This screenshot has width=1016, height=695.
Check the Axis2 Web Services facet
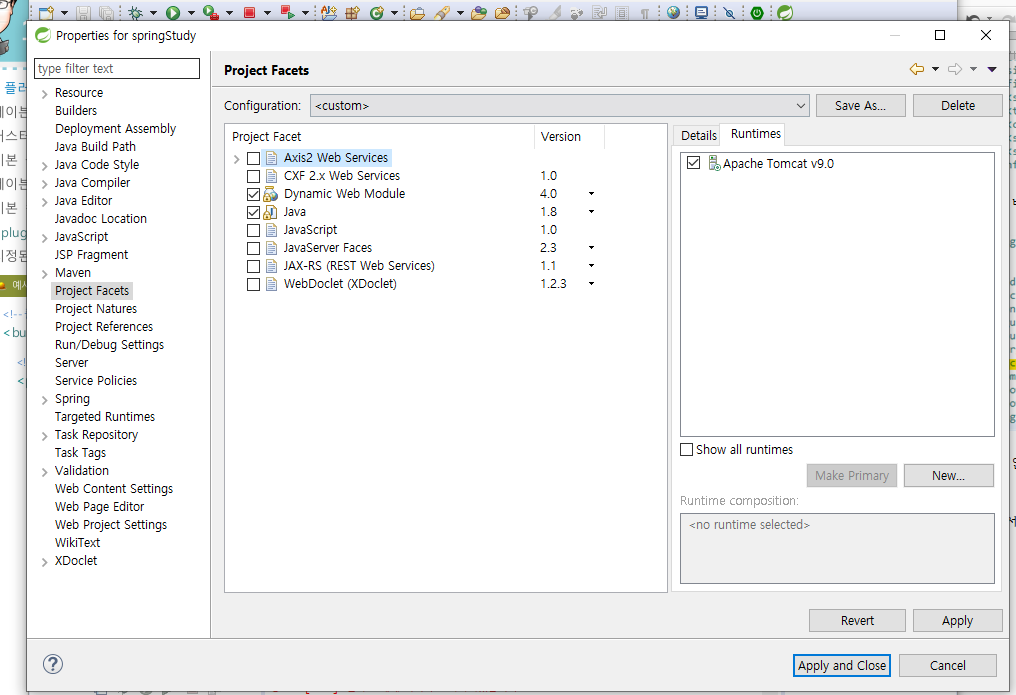253,158
